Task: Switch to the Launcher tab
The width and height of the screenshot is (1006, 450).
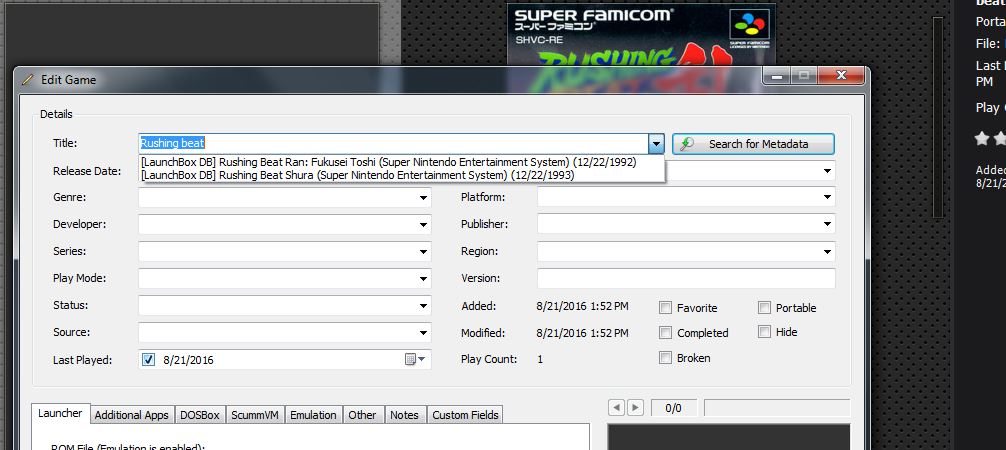Action: [60, 414]
